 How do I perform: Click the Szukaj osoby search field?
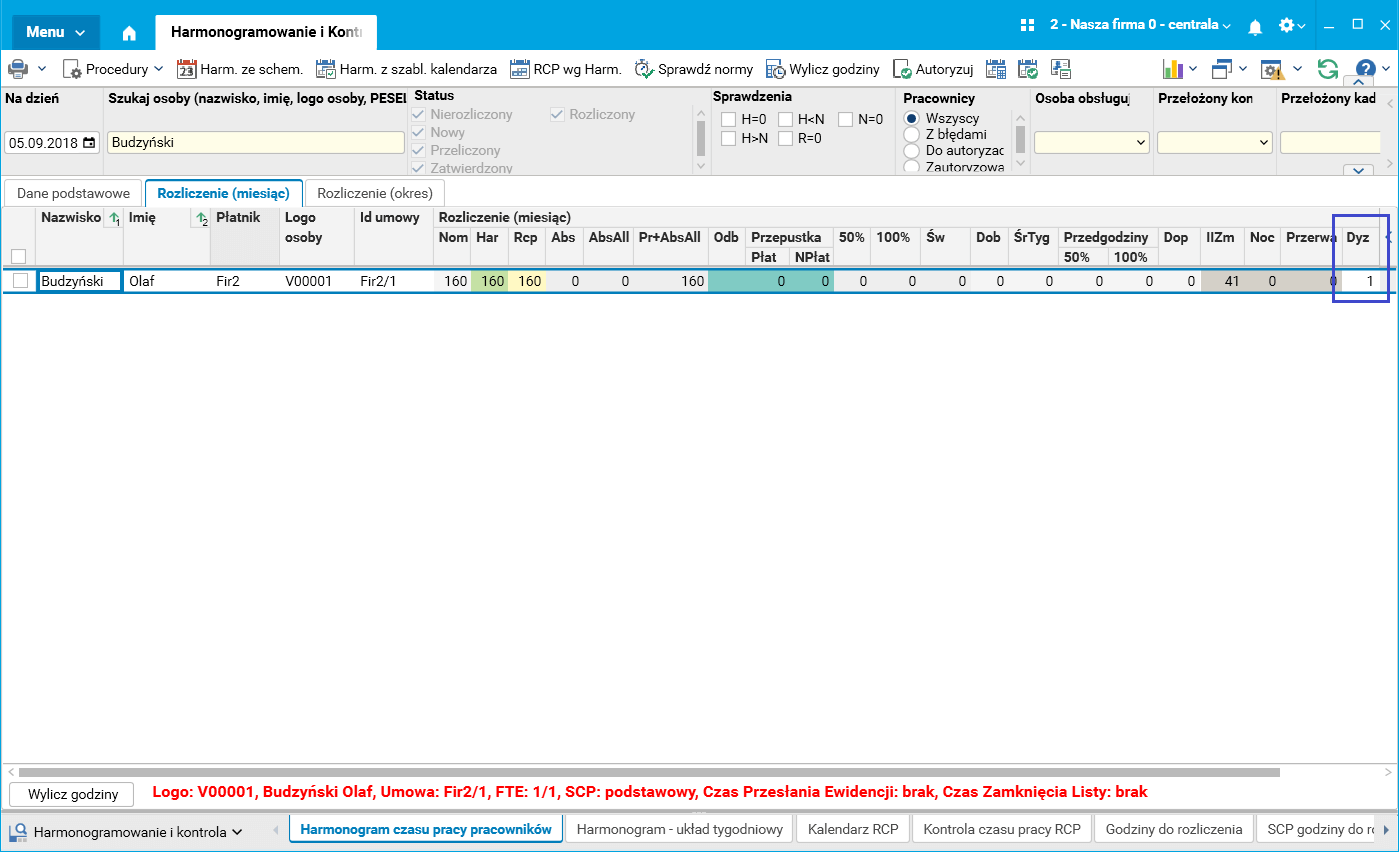click(x=256, y=143)
